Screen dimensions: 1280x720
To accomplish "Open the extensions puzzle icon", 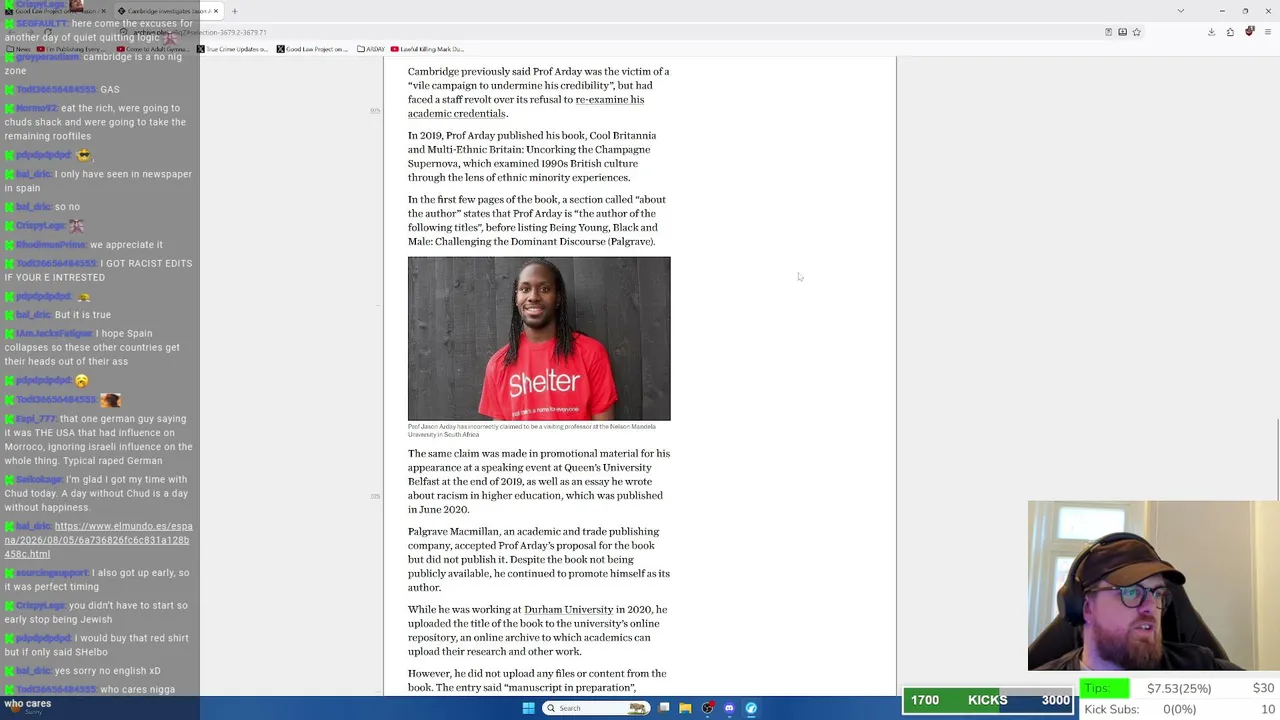I will [1230, 32].
